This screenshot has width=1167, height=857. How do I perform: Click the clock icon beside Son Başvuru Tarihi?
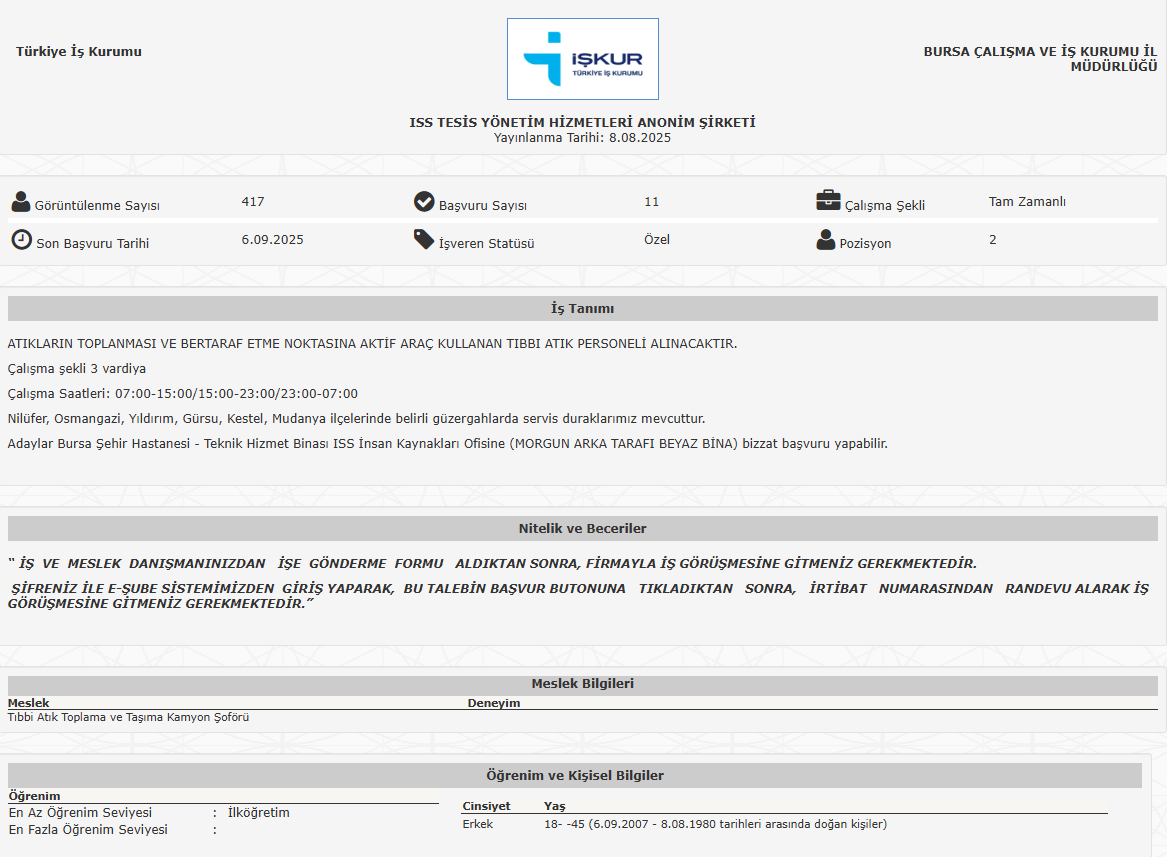[x=22, y=240]
